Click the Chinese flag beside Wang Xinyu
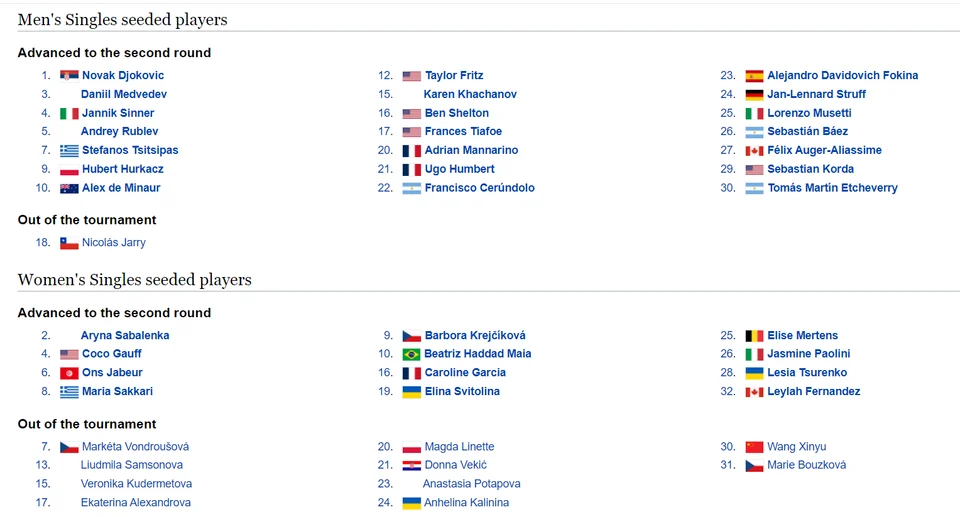 pos(754,448)
